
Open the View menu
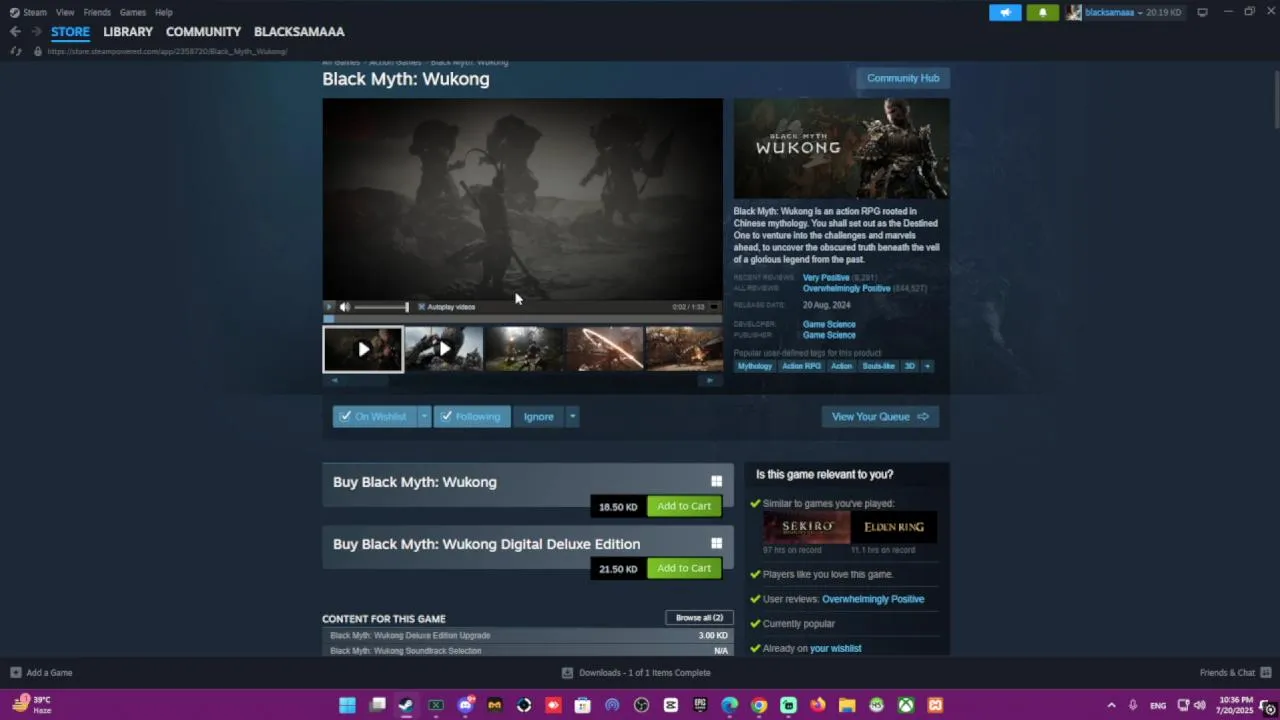65,12
